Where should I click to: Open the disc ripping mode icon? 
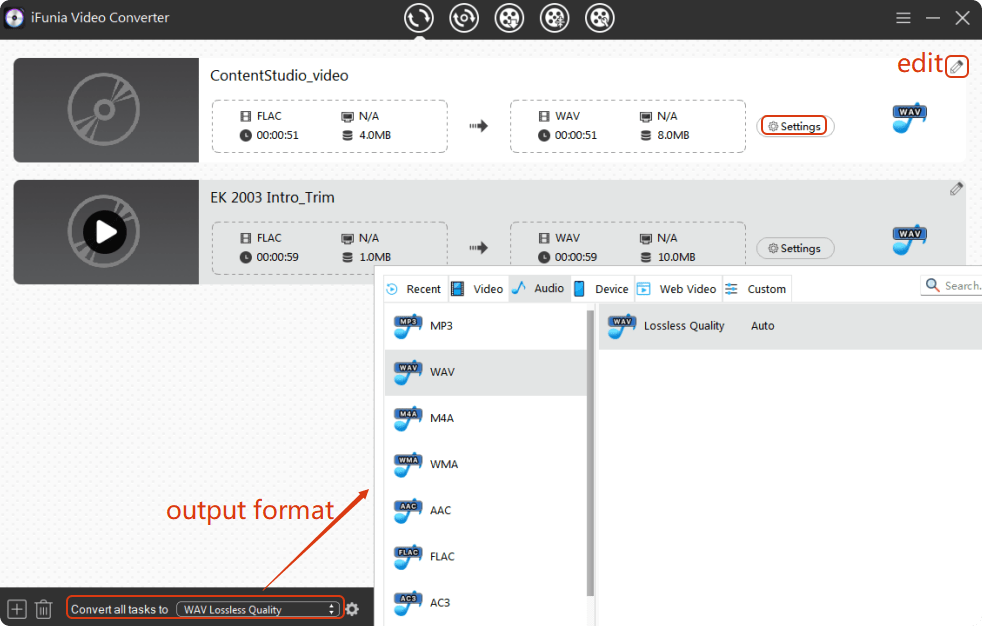[463, 17]
